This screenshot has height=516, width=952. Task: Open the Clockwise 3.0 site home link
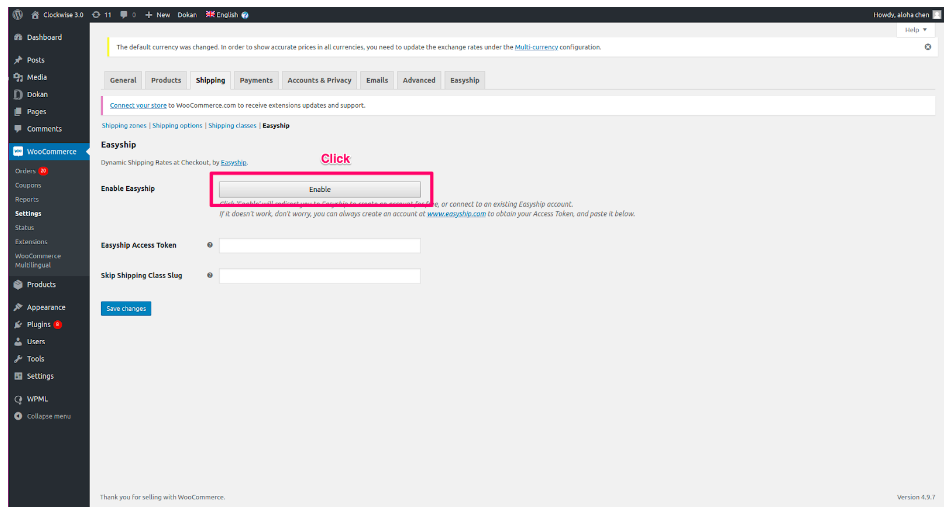point(57,15)
